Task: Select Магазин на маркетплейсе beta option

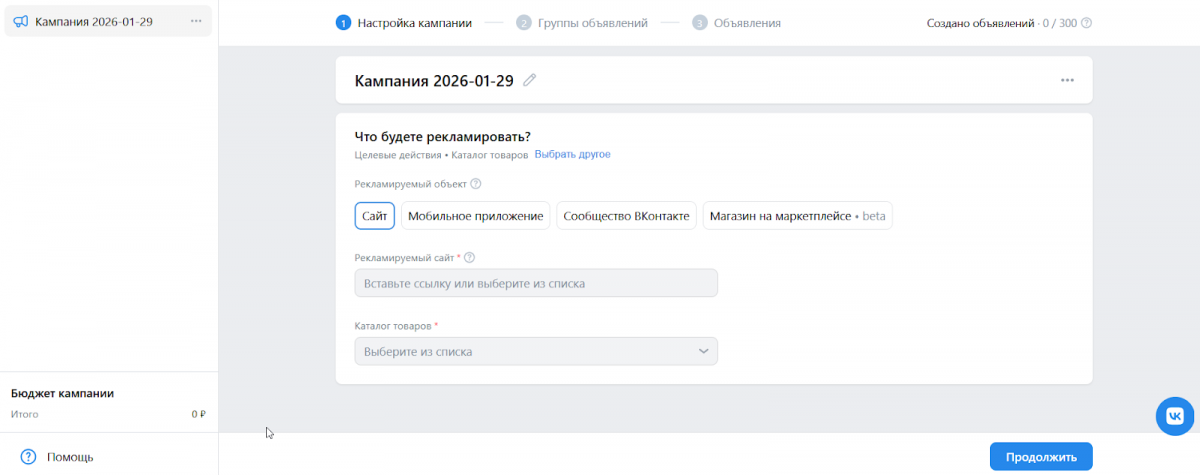Action: point(797,216)
